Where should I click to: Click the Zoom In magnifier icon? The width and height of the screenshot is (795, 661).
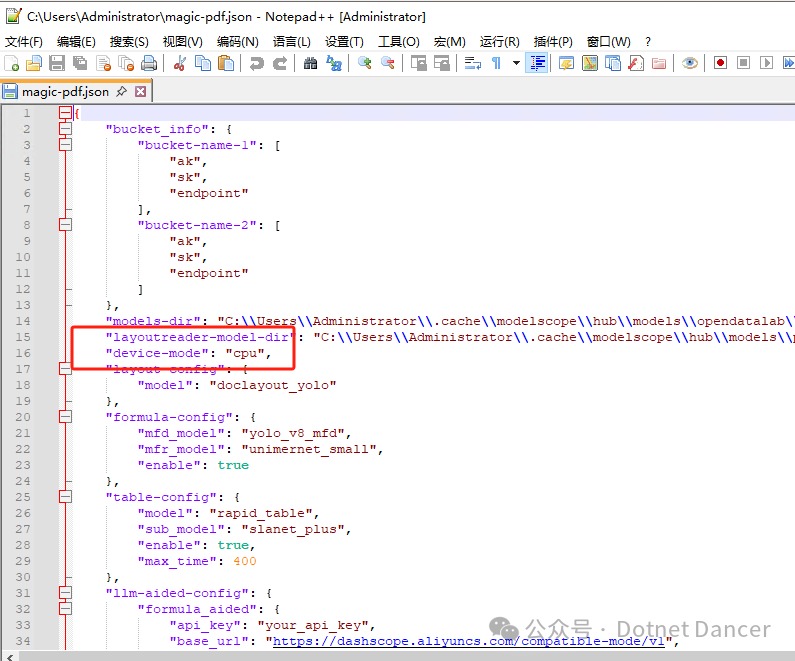coord(365,63)
